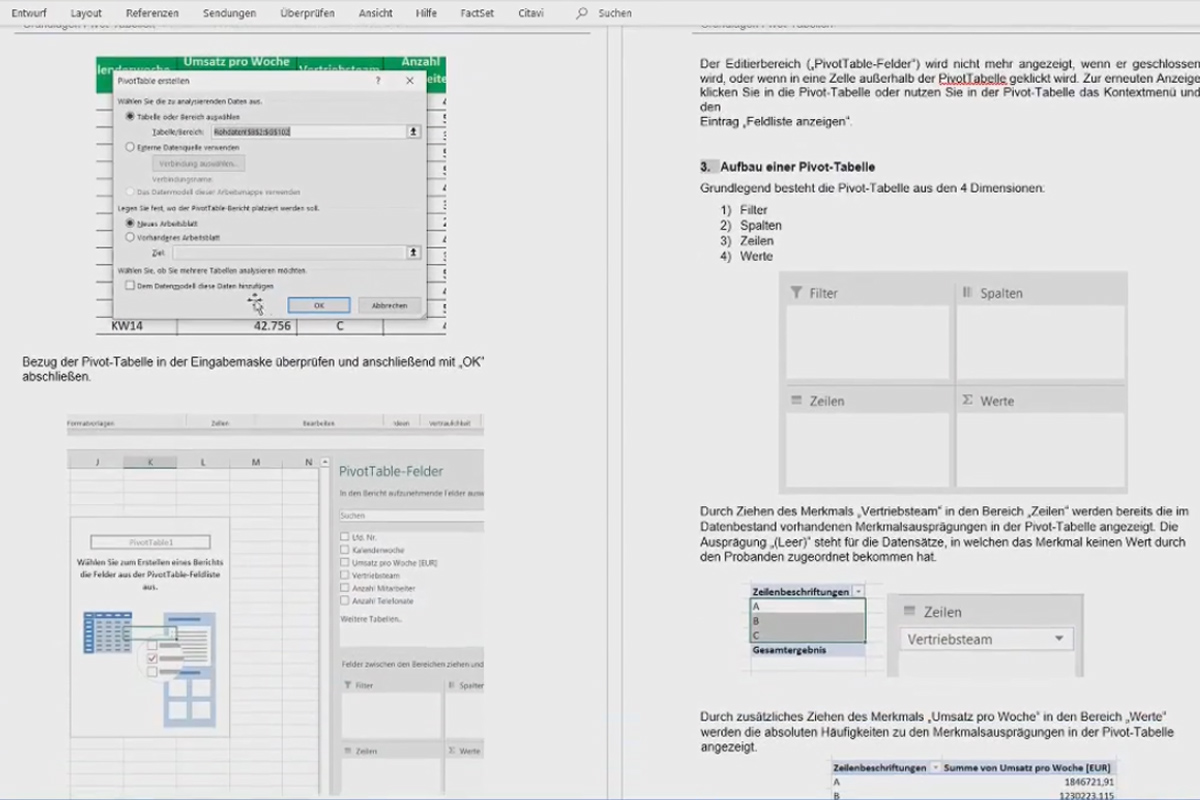This screenshot has height=800, width=1200.
Task: Click the Suchen box in PivotTable-Felder pane
Action: 411,516
